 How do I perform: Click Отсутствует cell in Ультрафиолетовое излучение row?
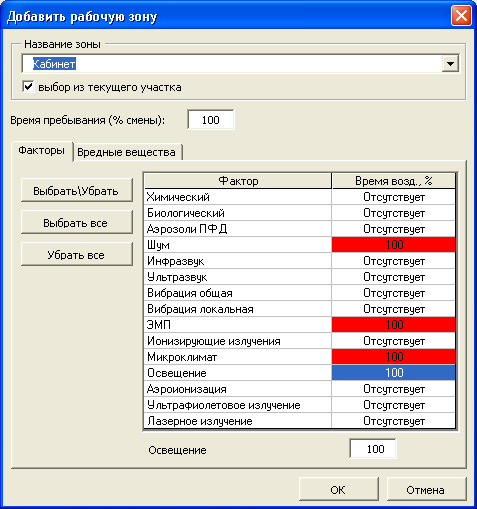coord(394,405)
